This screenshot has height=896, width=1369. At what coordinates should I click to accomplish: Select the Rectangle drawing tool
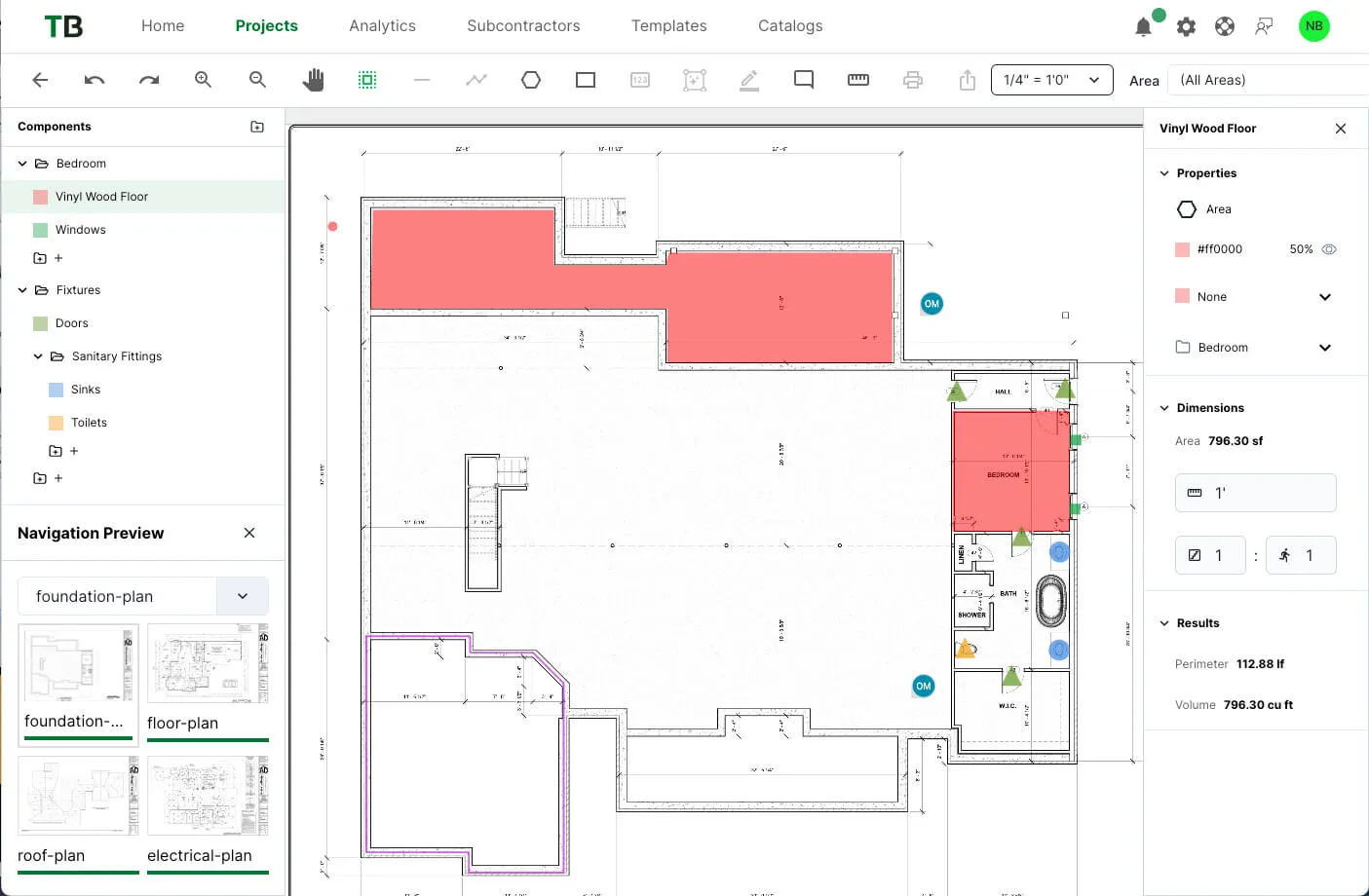[585, 79]
